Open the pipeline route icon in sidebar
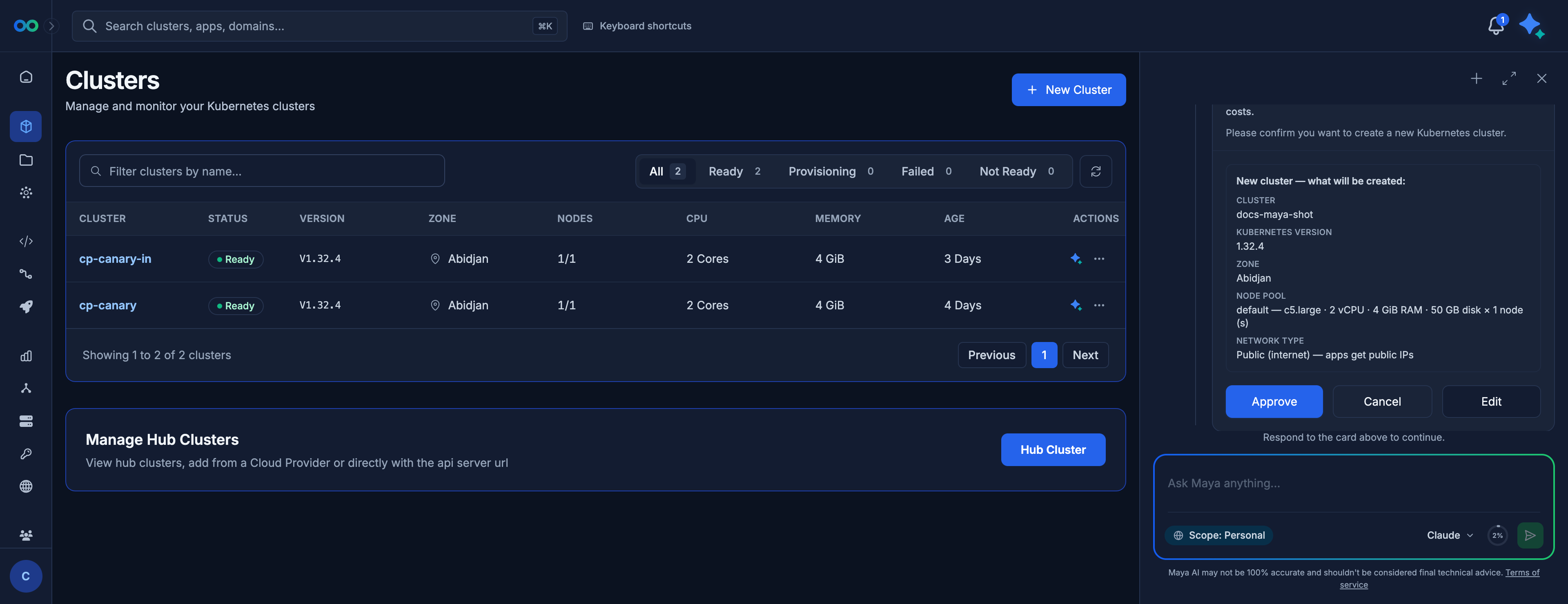Screen dimensions: 1568x604 tap(26, 274)
